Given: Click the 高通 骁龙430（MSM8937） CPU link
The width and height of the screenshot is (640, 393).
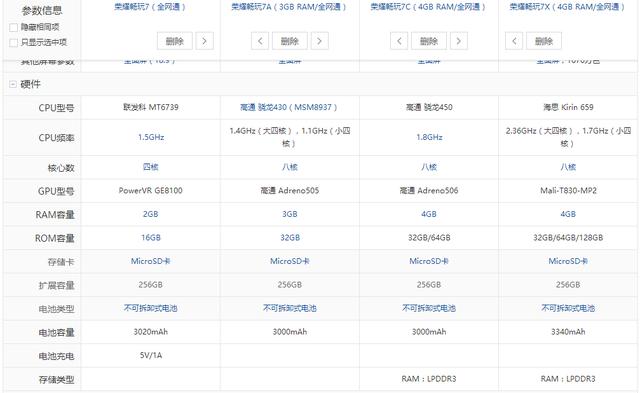Looking at the screenshot, I should pyautogui.click(x=289, y=108).
